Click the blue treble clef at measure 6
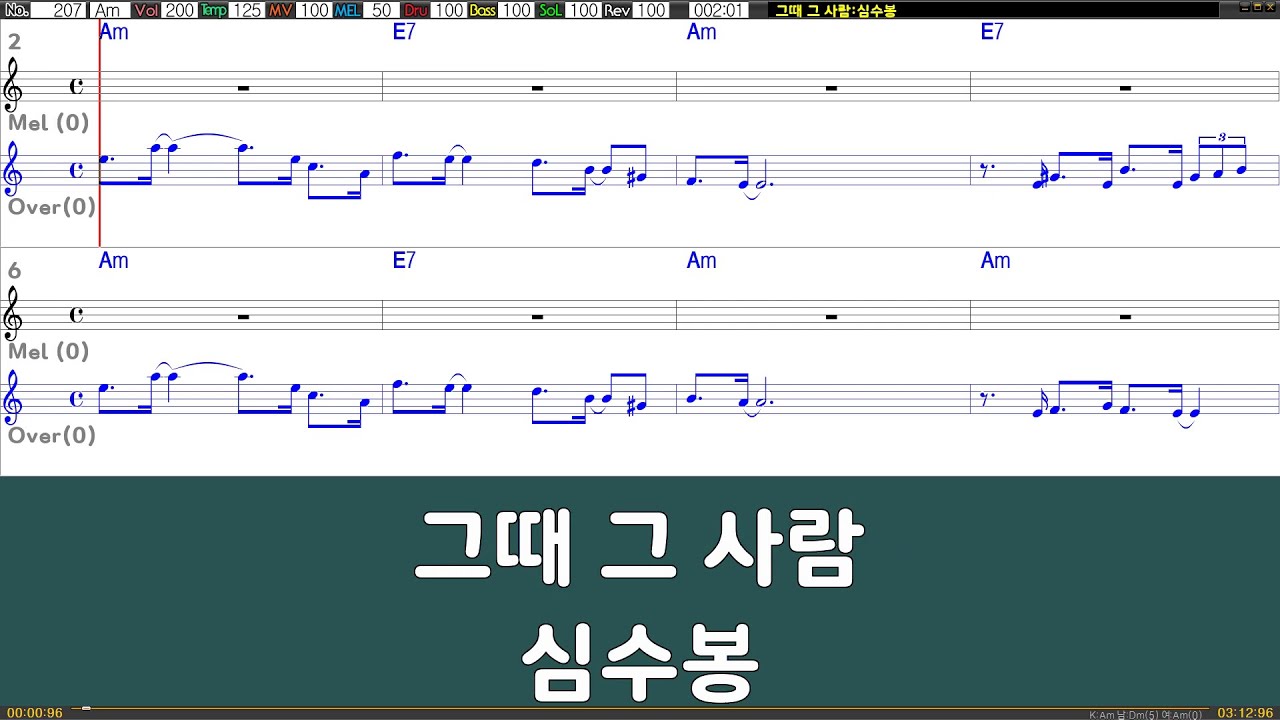1280x720 pixels. [x=14, y=399]
